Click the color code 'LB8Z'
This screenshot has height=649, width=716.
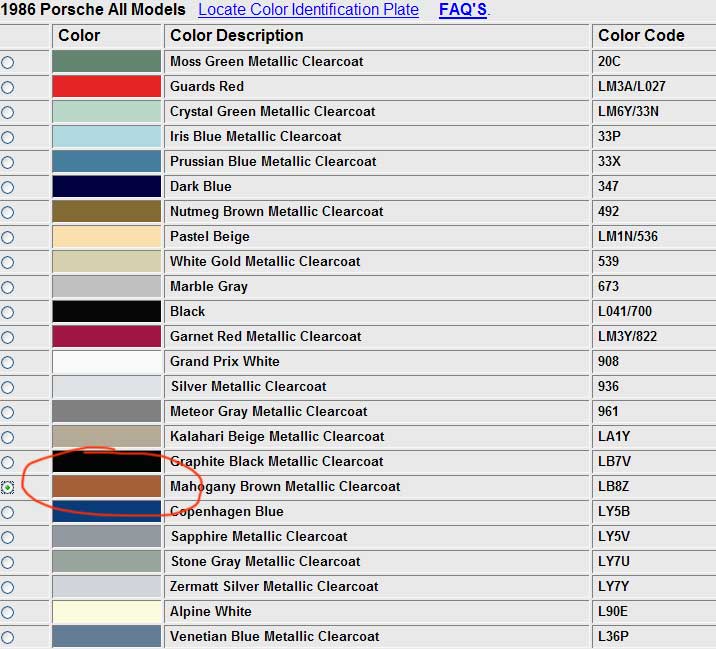[613, 486]
